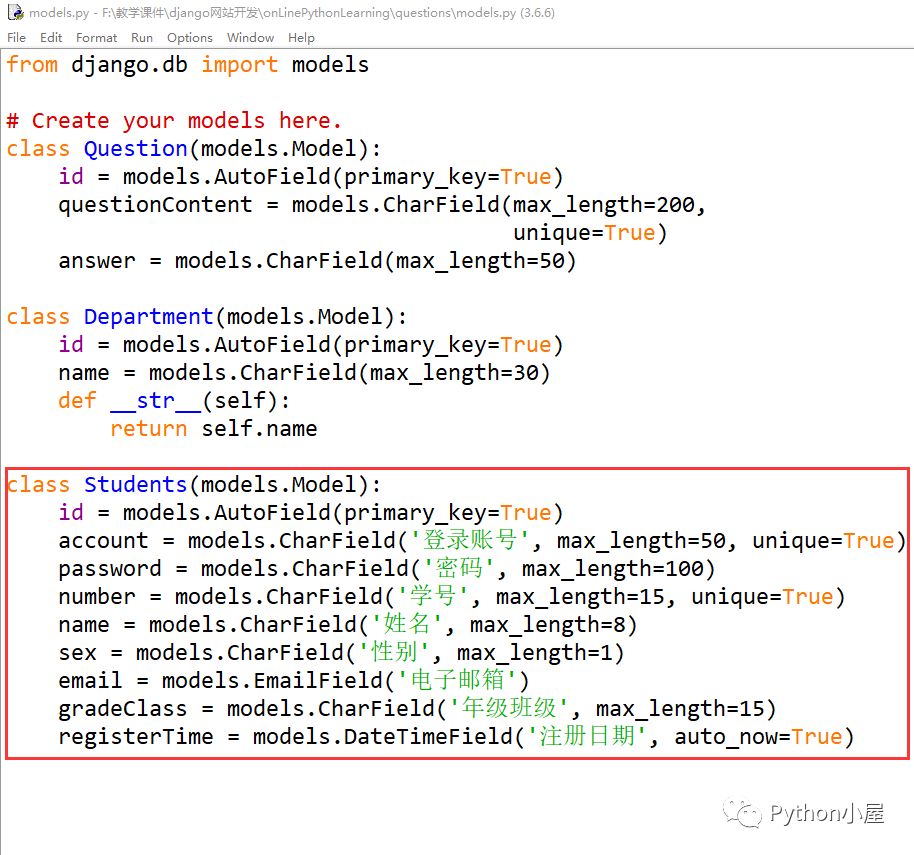Open the Run menu

[142, 38]
